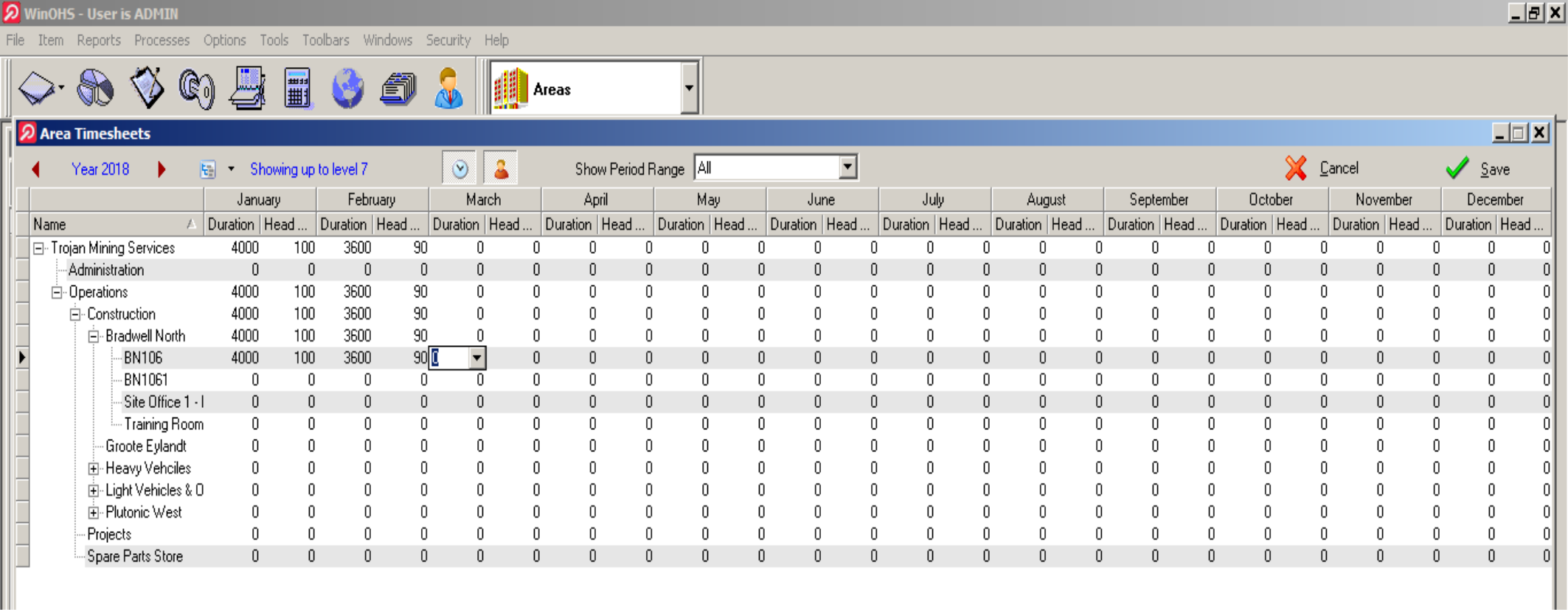
Task: Open the Options menu
Action: click(224, 40)
